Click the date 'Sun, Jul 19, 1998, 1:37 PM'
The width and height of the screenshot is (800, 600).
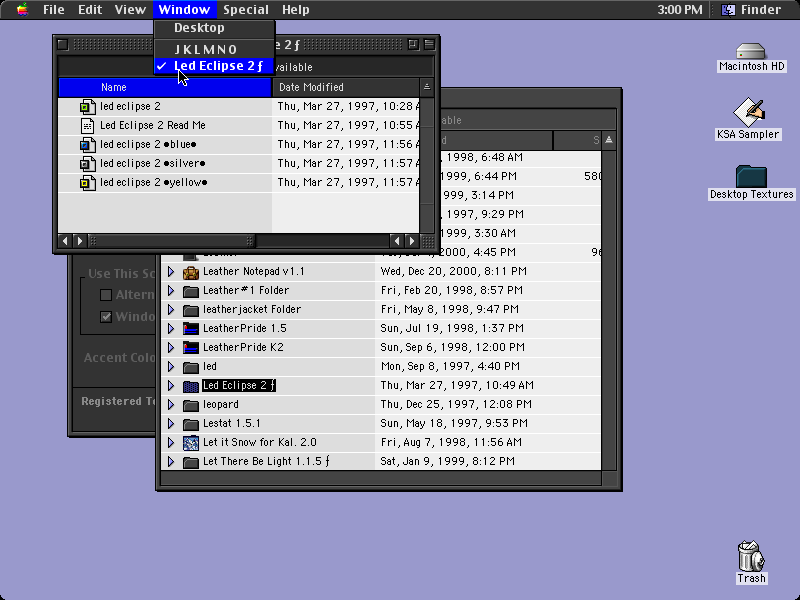(x=452, y=329)
